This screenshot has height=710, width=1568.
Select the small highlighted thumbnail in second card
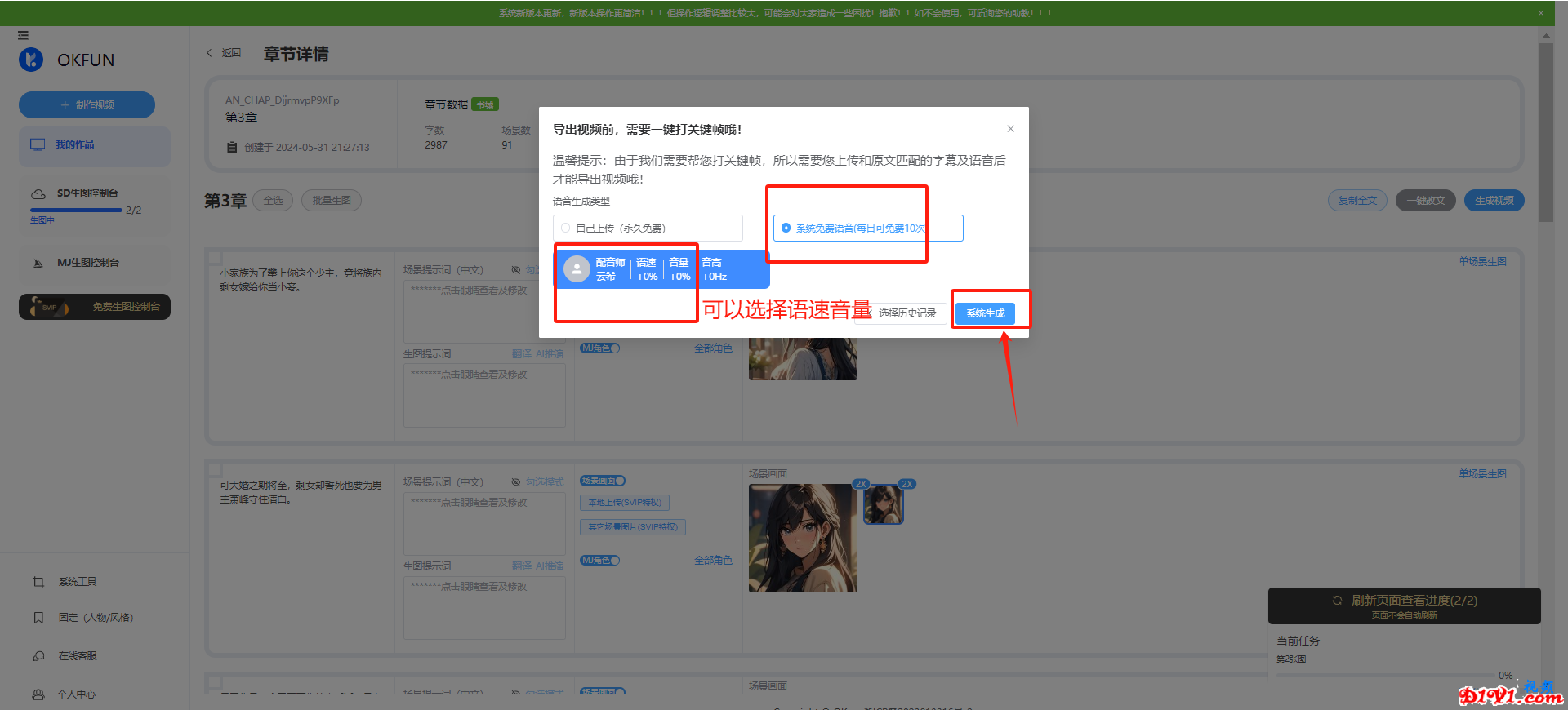(x=884, y=504)
